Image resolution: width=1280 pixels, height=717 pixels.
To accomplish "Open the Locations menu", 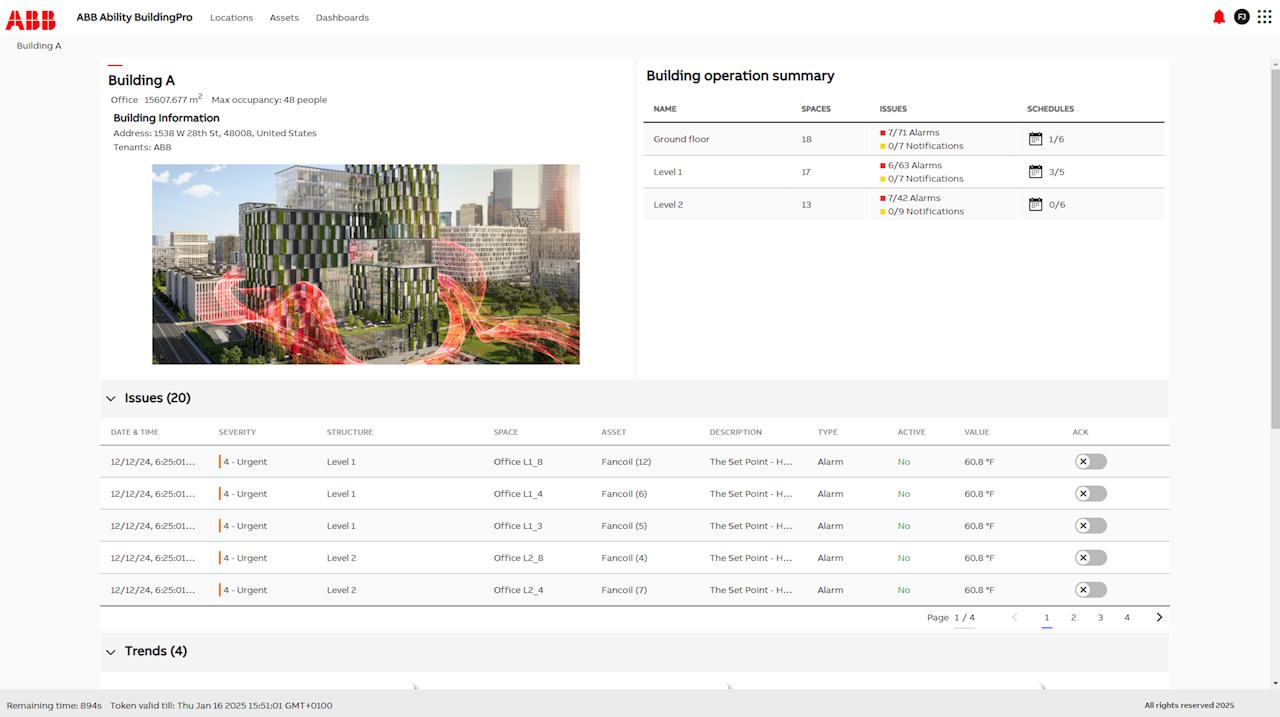I will [x=231, y=17].
